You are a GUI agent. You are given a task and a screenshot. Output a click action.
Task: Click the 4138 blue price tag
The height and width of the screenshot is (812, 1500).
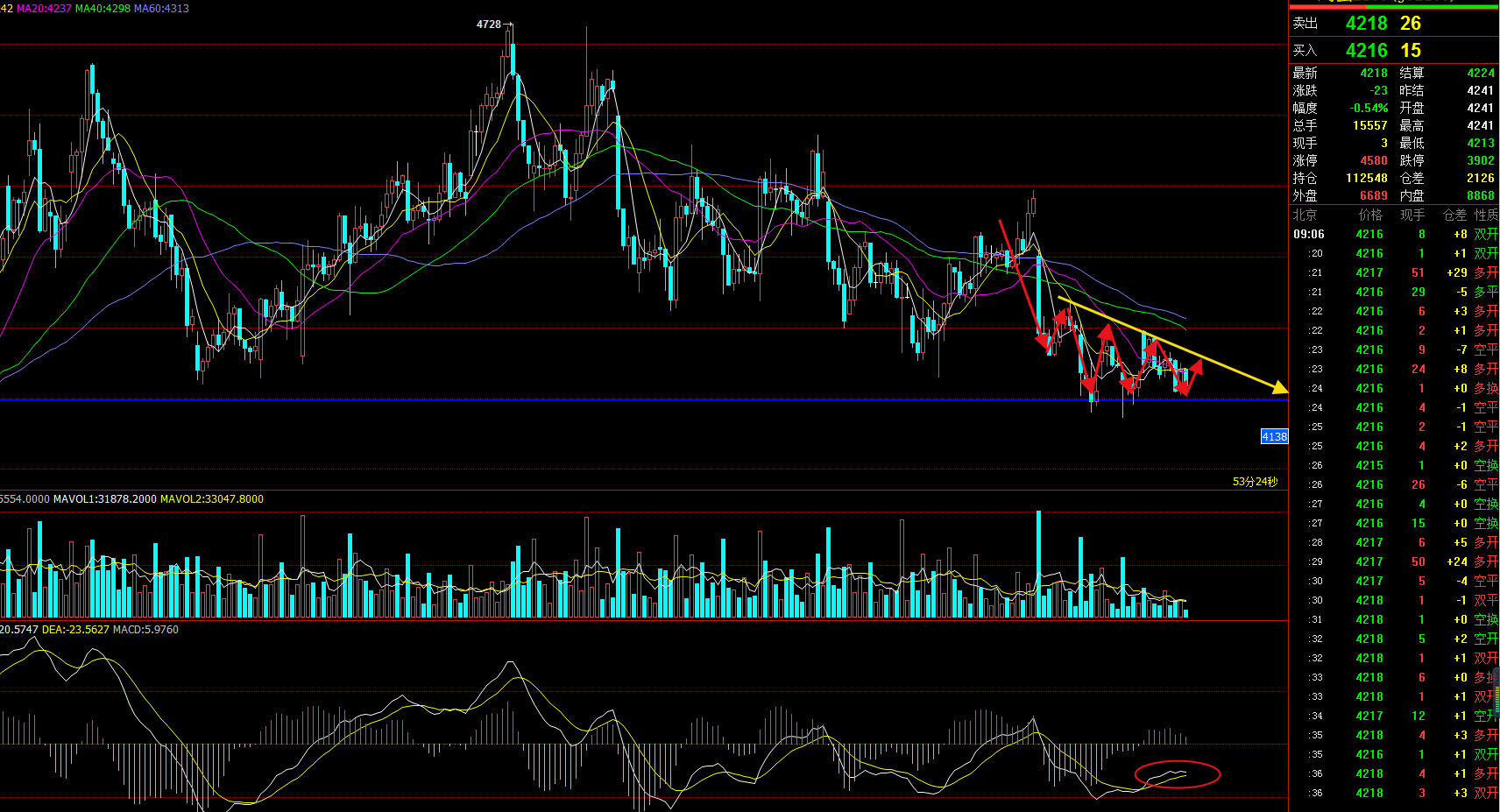tap(1274, 436)
